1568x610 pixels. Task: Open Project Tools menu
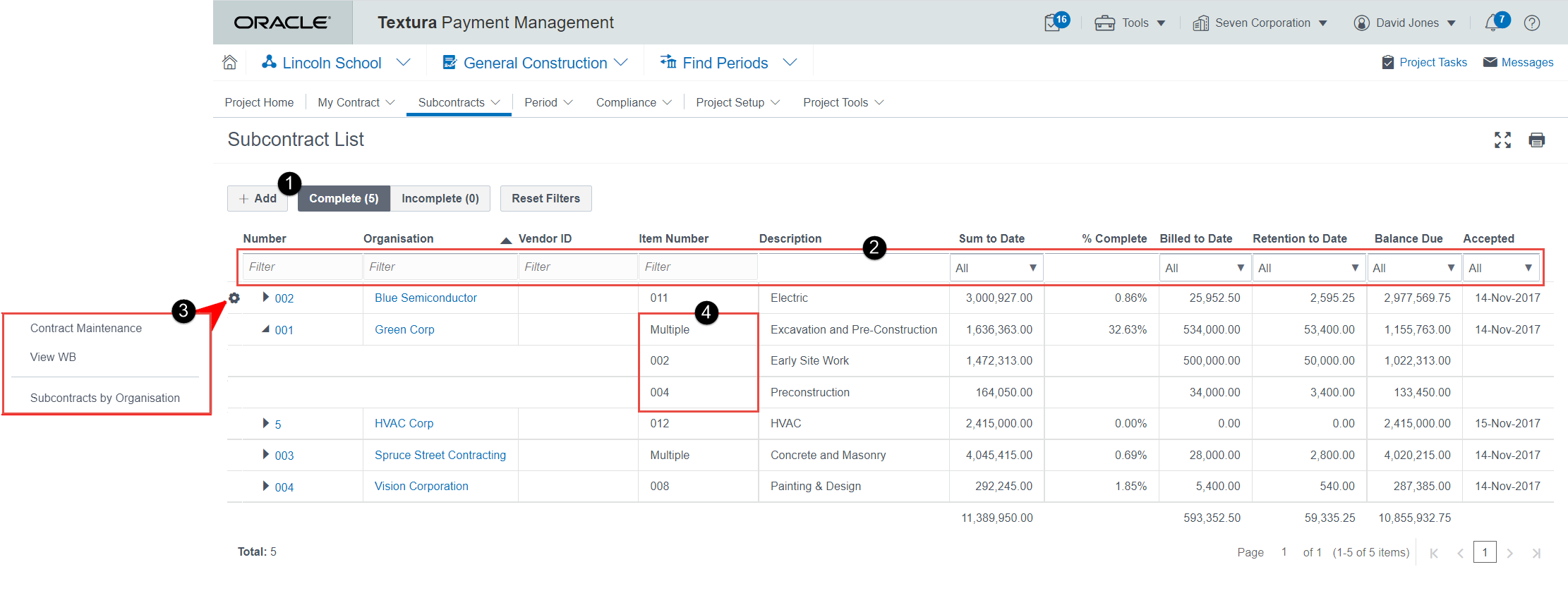point(843,102)
